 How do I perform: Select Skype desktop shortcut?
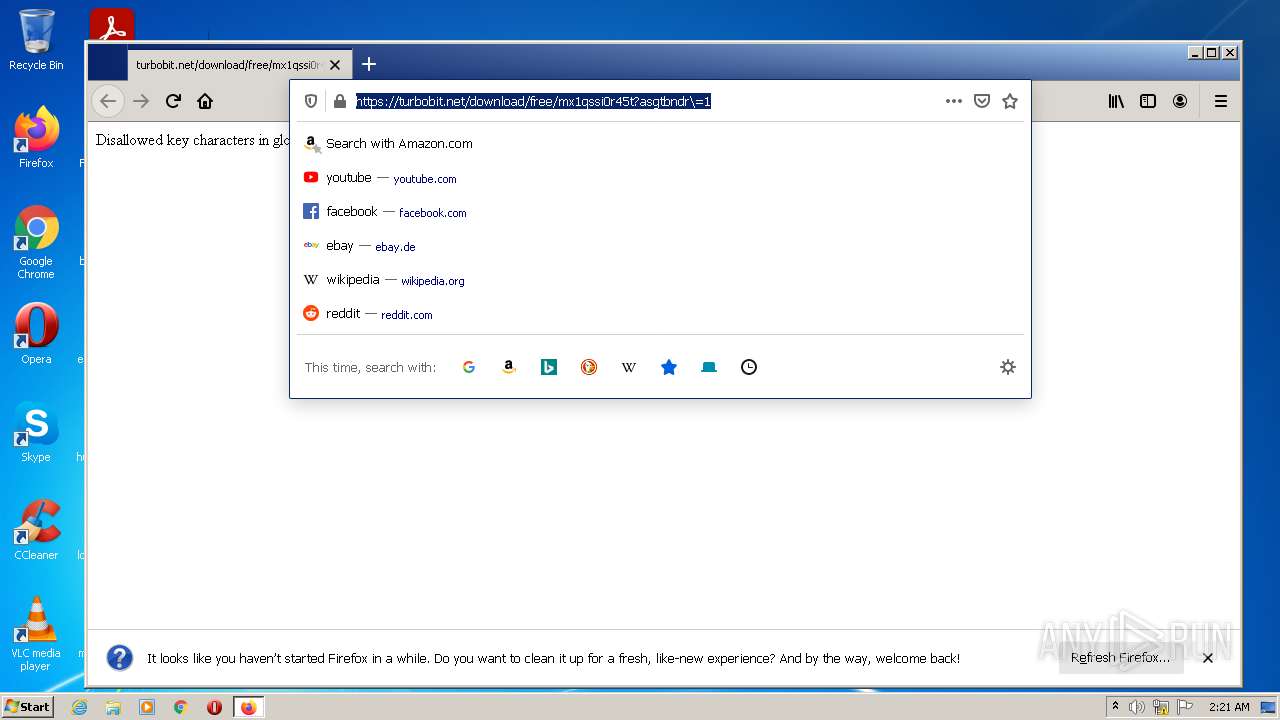click(x=36, y=432)
